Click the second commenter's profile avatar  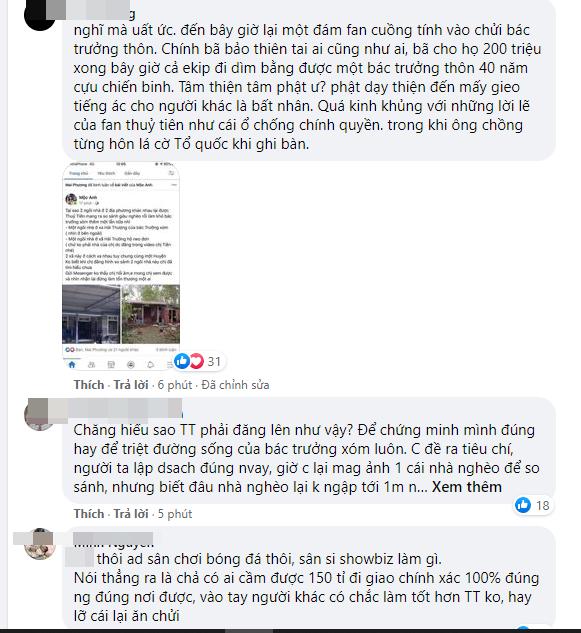point(40,415)
